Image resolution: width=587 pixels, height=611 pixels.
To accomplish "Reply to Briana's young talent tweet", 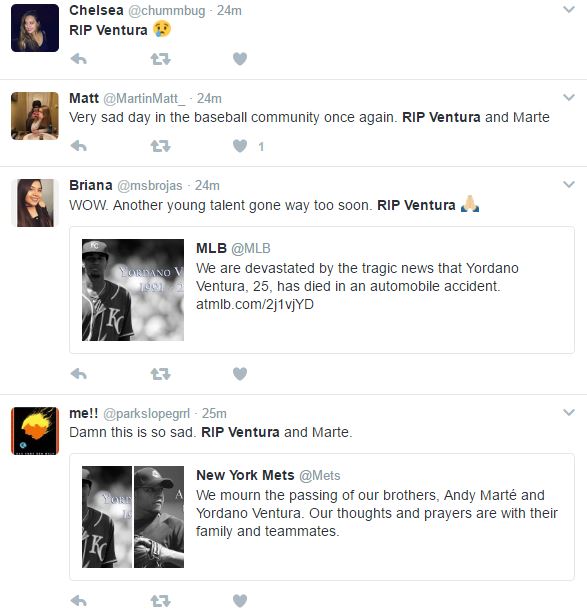I will point(79,374).
